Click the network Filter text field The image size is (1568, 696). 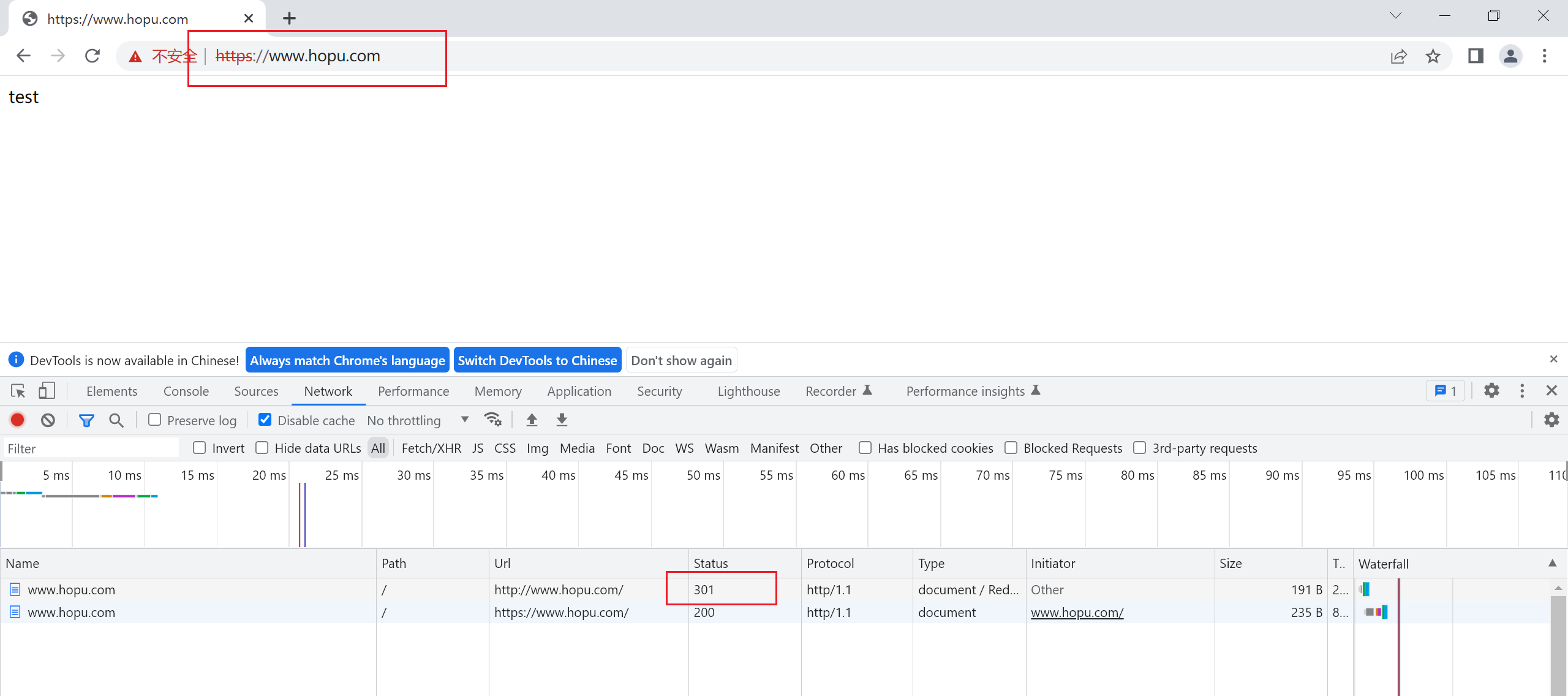pos(92,448)
